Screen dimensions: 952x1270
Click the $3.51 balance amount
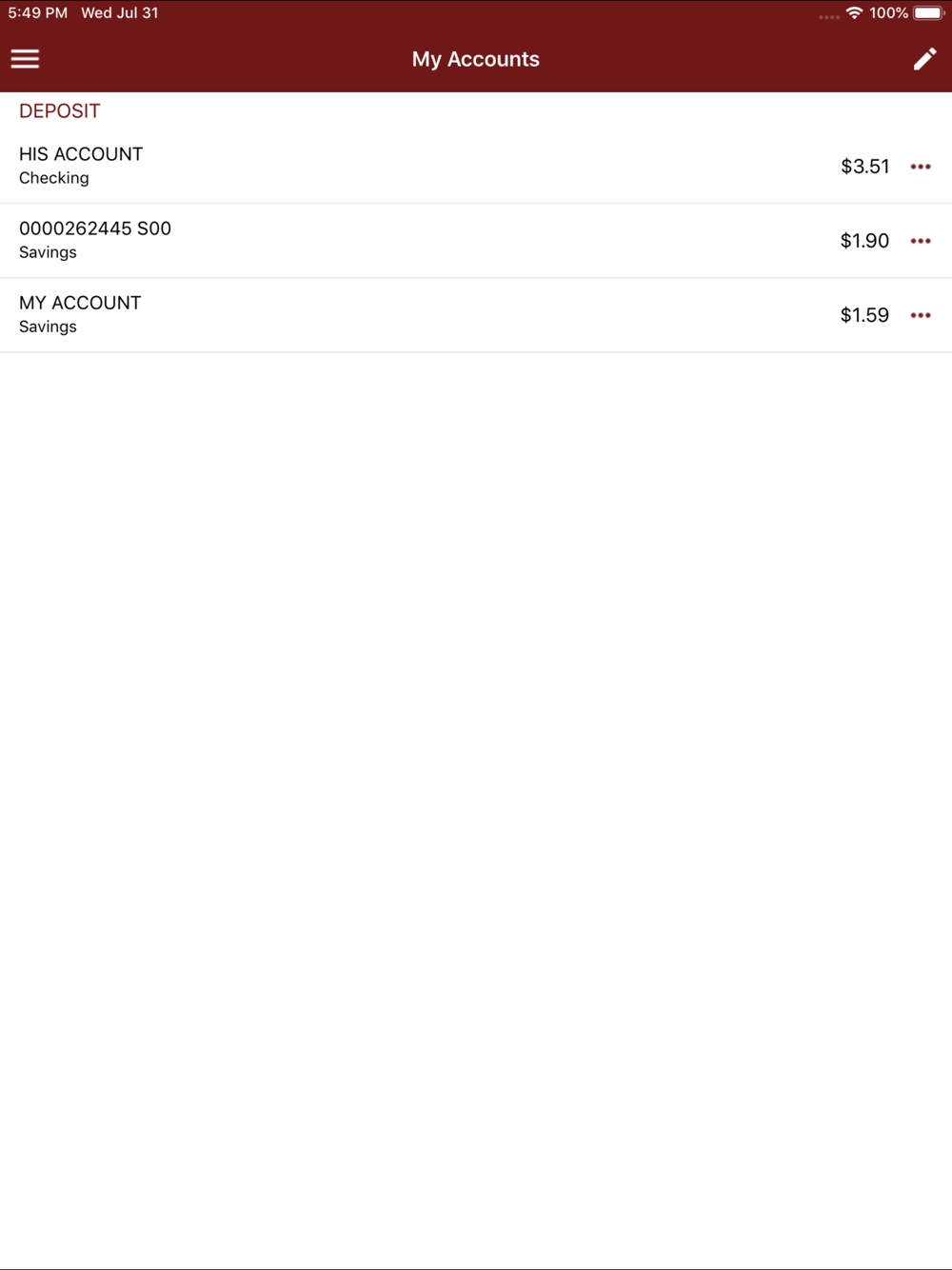pos(864,167)
